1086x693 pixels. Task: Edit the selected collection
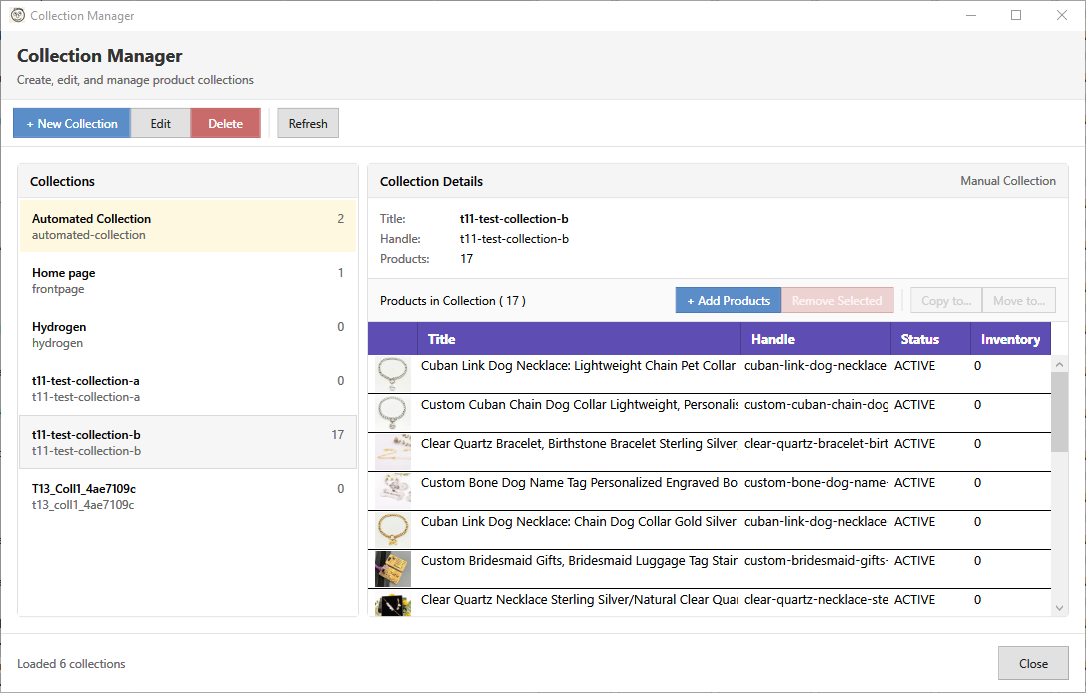pos(160,123)
